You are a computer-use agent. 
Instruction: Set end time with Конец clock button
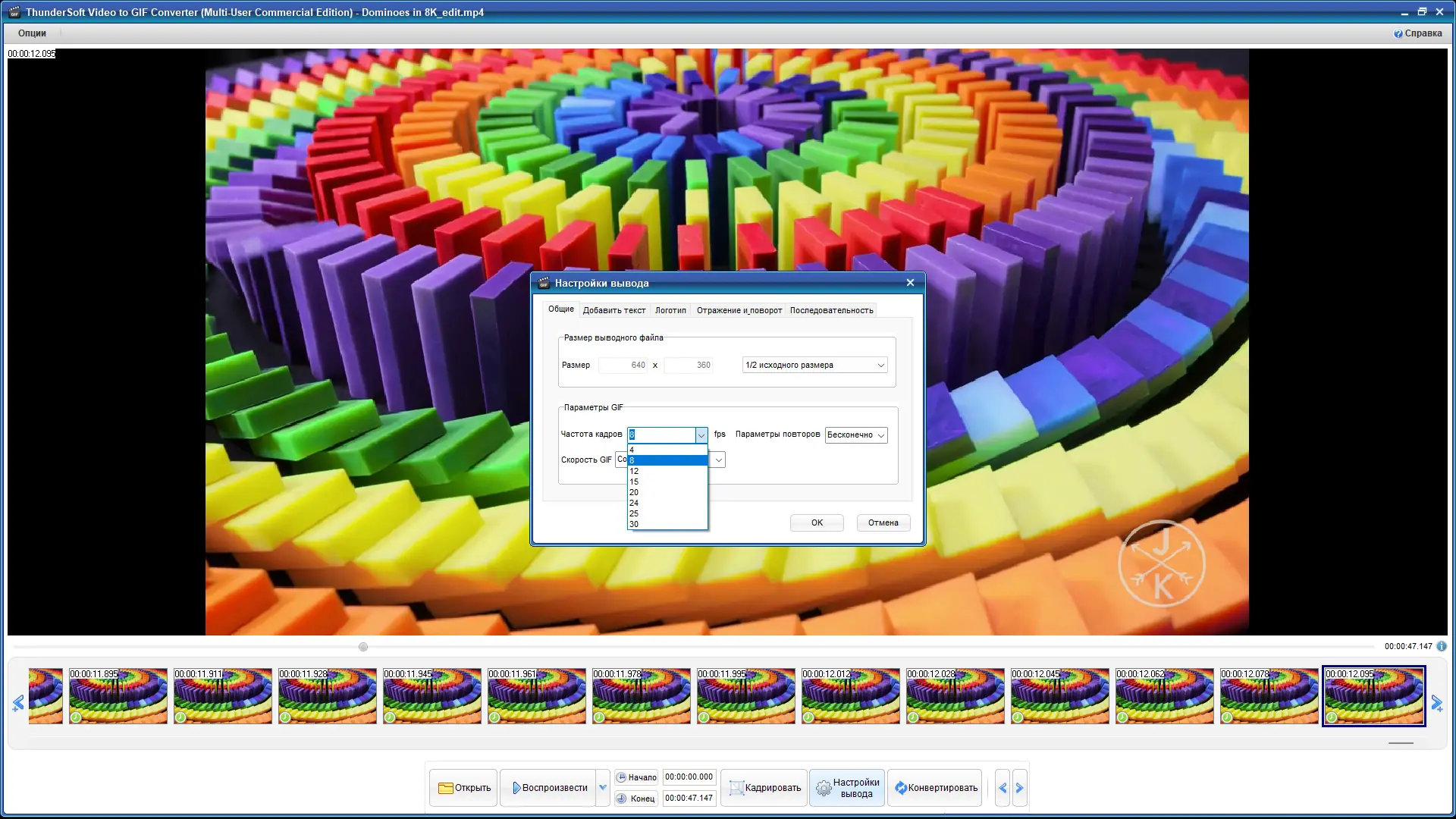636,799
